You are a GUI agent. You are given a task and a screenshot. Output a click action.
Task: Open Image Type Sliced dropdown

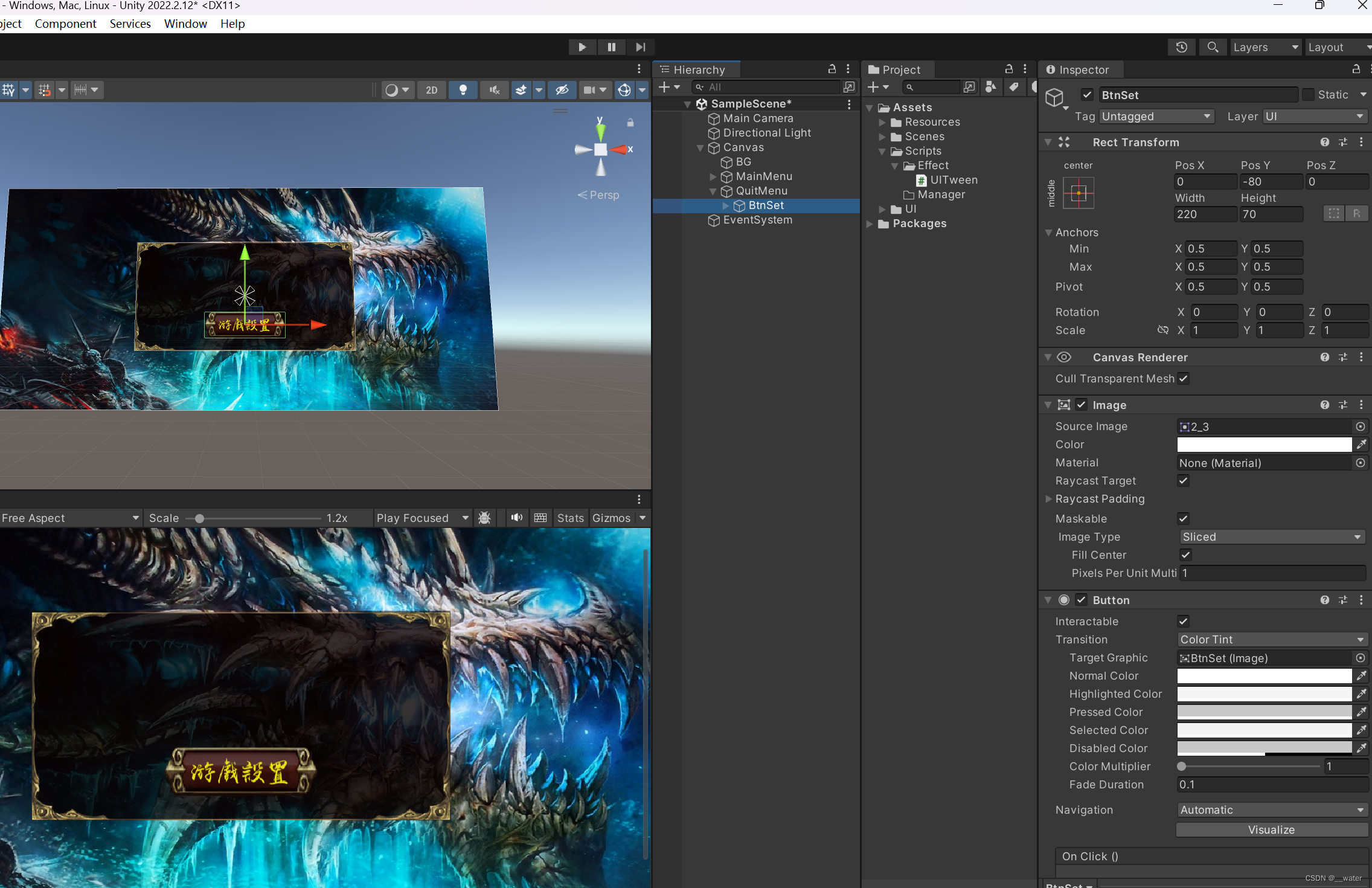[1272, 537]
